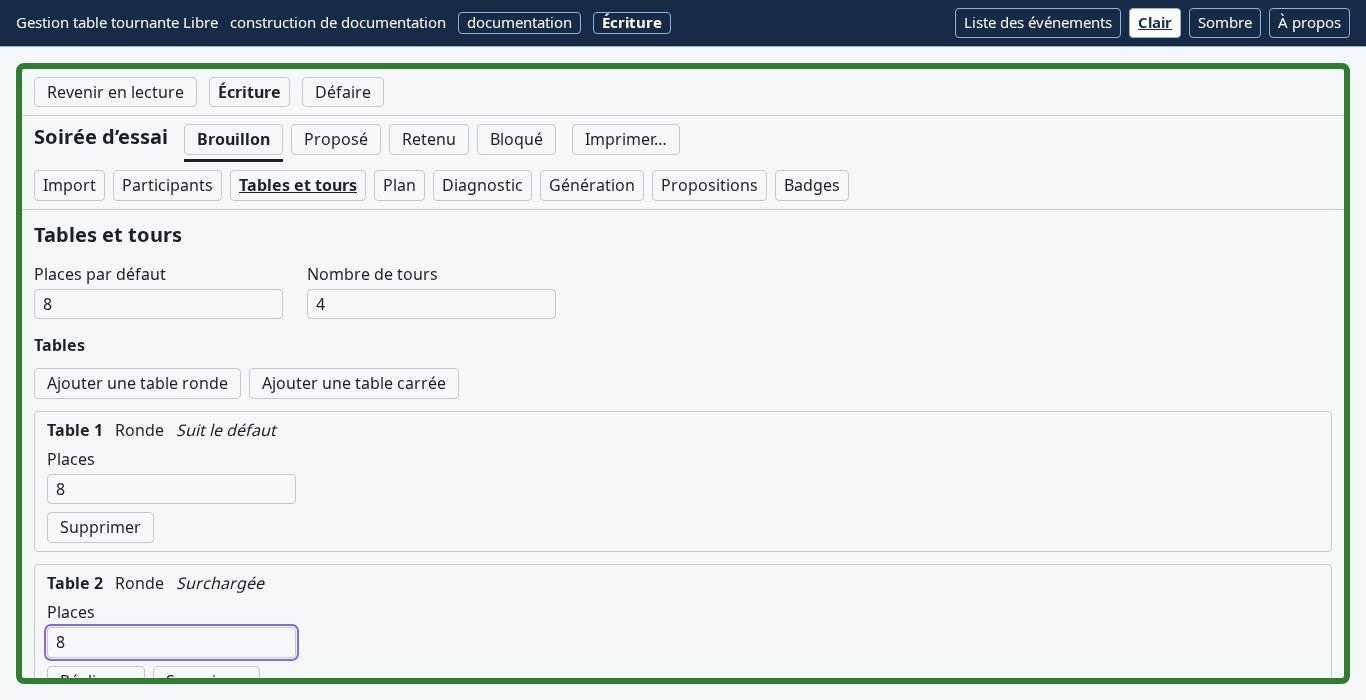Viewport: 1366px width, 700px height.
Task: Open the Plan tab
Action: pos(399,185)
